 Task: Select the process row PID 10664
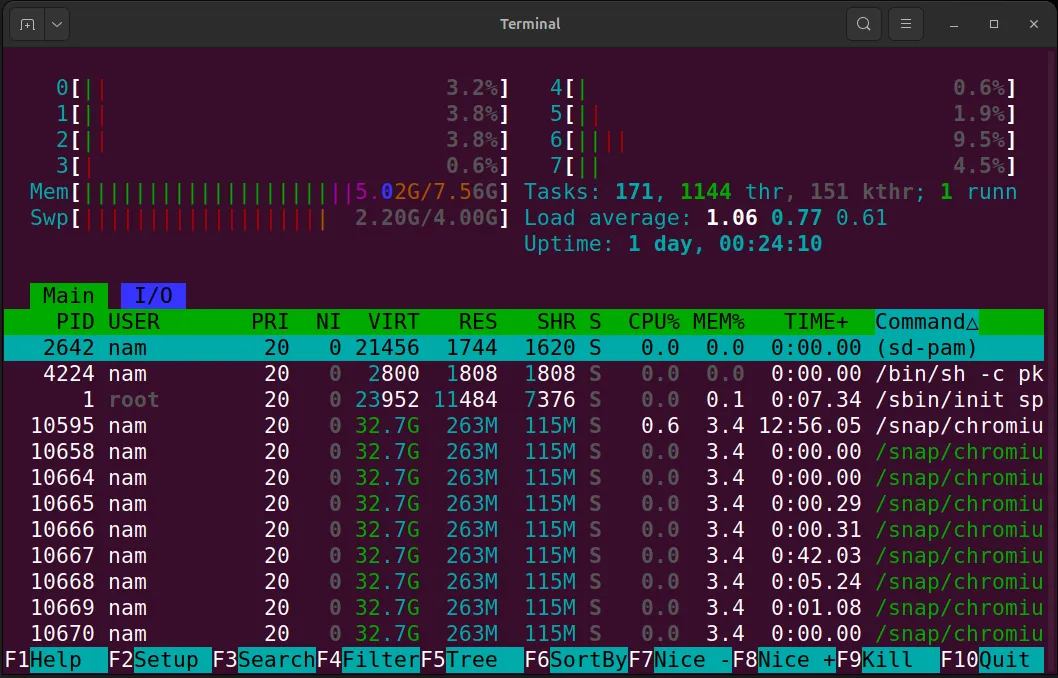(524, 478)
